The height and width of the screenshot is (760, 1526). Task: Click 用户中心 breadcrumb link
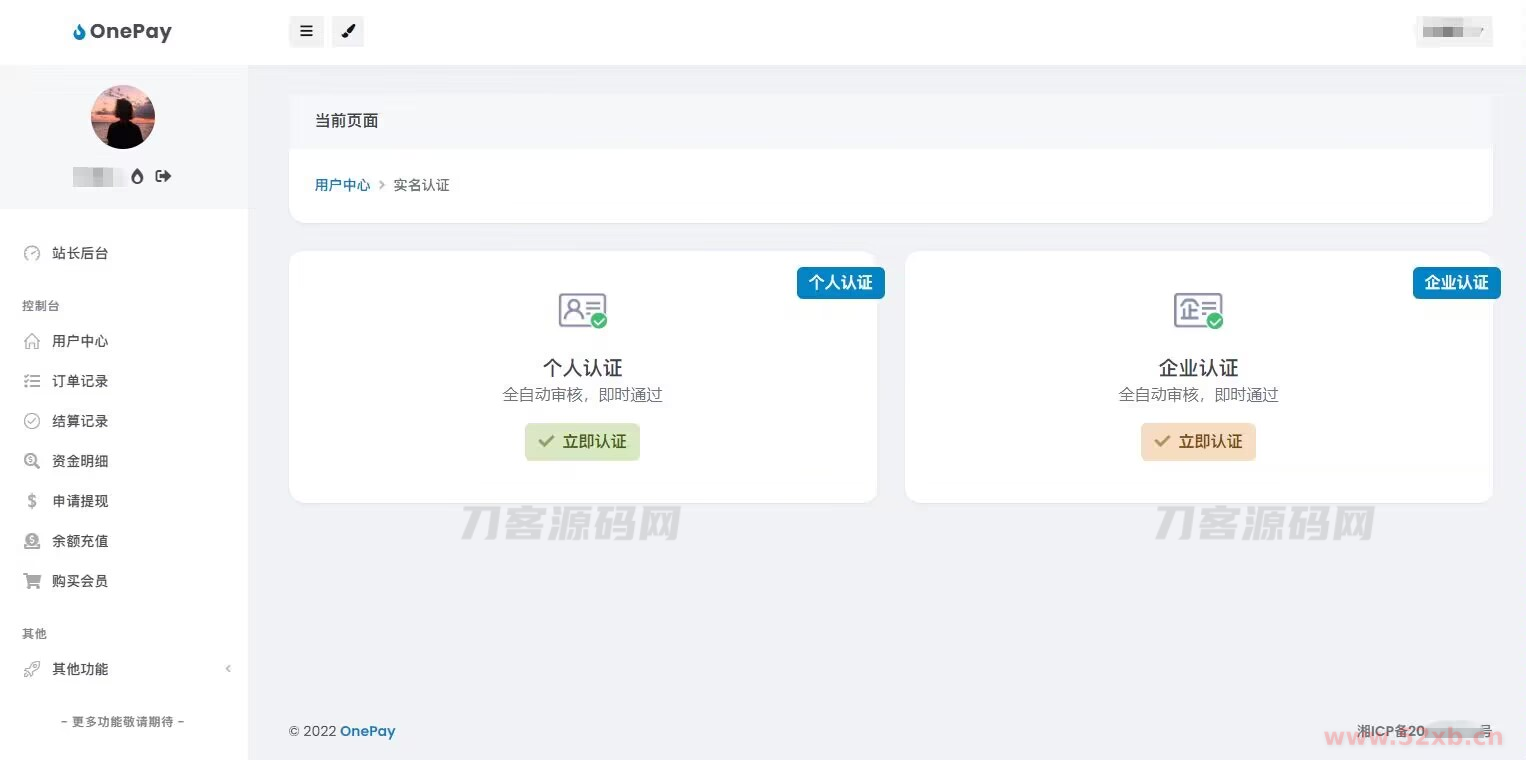342,185
